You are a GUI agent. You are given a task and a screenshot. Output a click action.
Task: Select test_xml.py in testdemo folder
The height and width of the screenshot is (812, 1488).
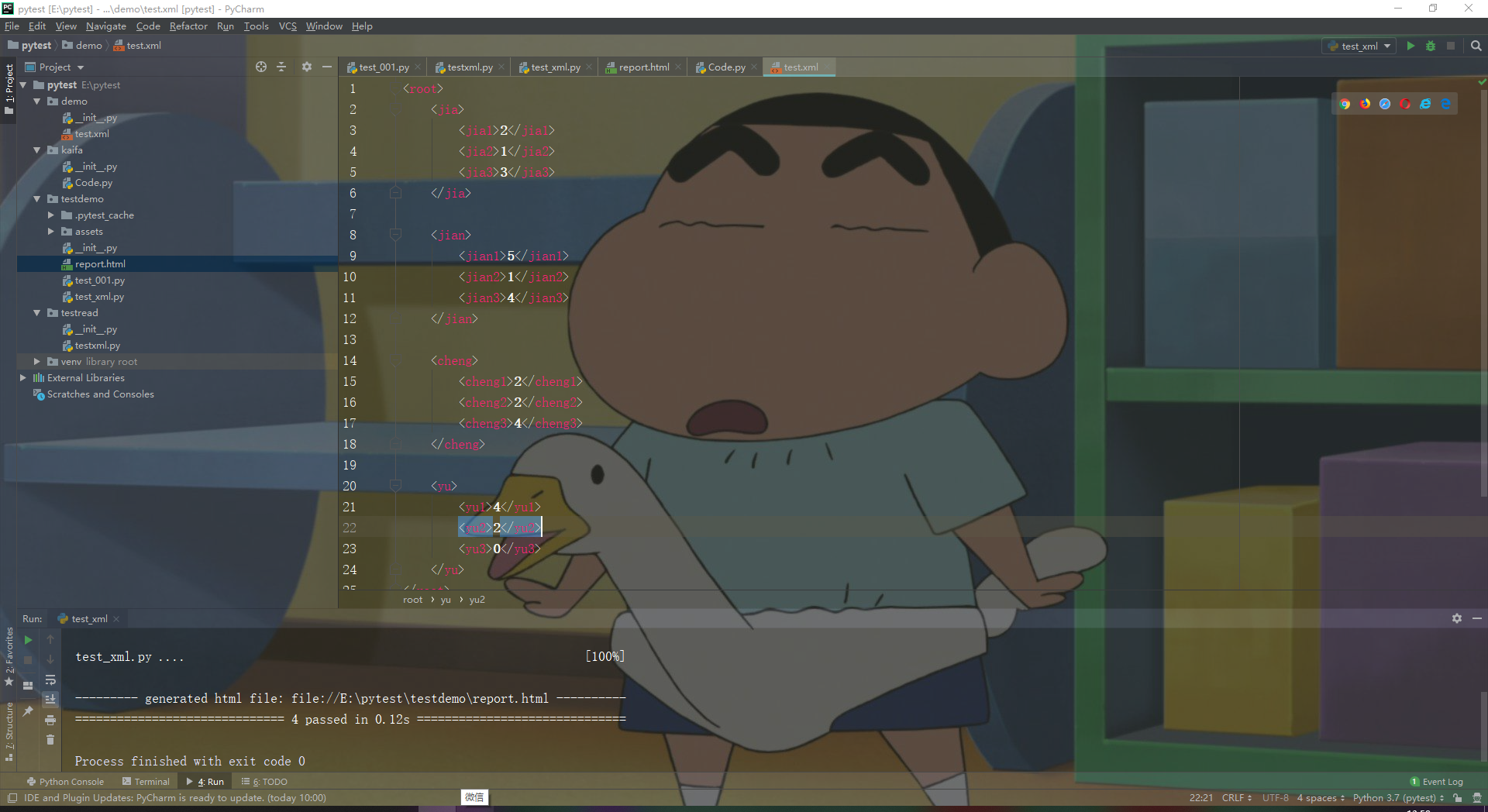tap(99, 297)
